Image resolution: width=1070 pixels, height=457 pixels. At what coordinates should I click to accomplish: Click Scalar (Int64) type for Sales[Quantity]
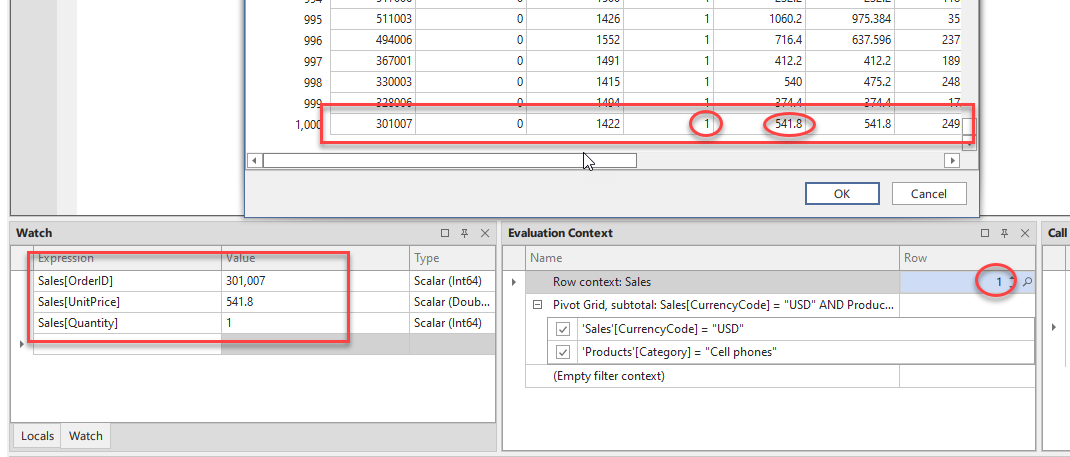(x=452, y=323)
